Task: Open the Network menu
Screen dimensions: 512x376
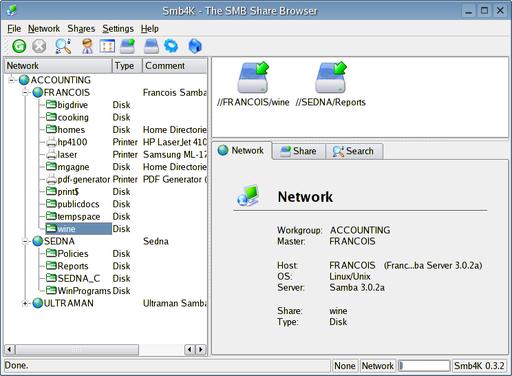Action: click(x=44, y=29)
